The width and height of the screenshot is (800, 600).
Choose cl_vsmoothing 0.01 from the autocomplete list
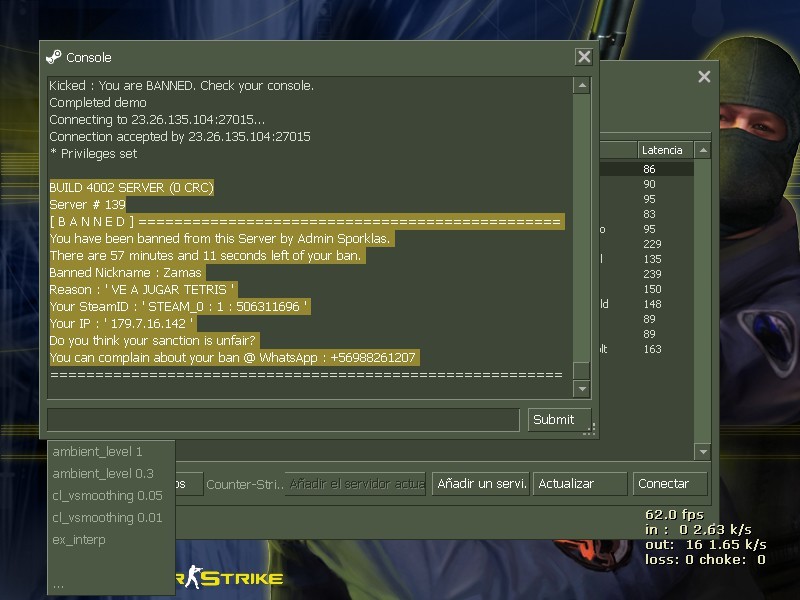point(107,518)
